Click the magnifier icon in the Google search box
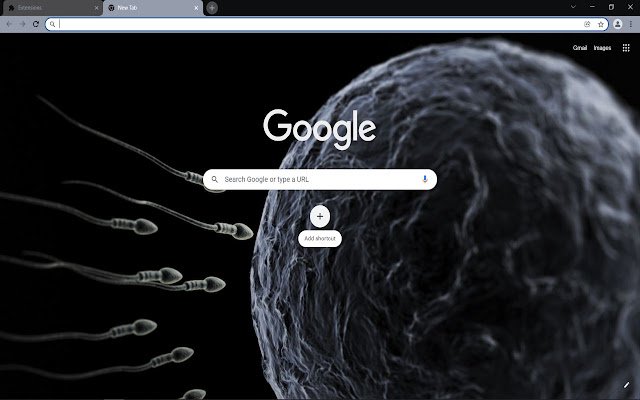Image resolution: width=640 pixels, height=400 pixels. coord(215,179)
